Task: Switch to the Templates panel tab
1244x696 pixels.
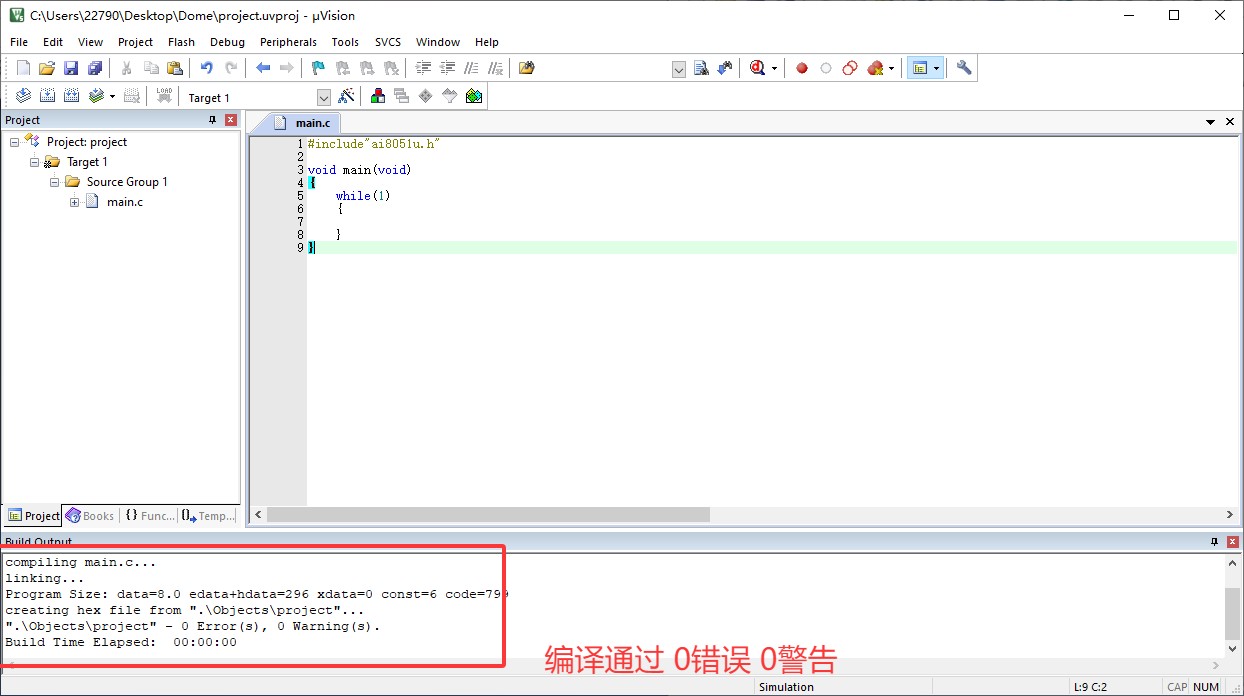Action: [x=208, y=516]
